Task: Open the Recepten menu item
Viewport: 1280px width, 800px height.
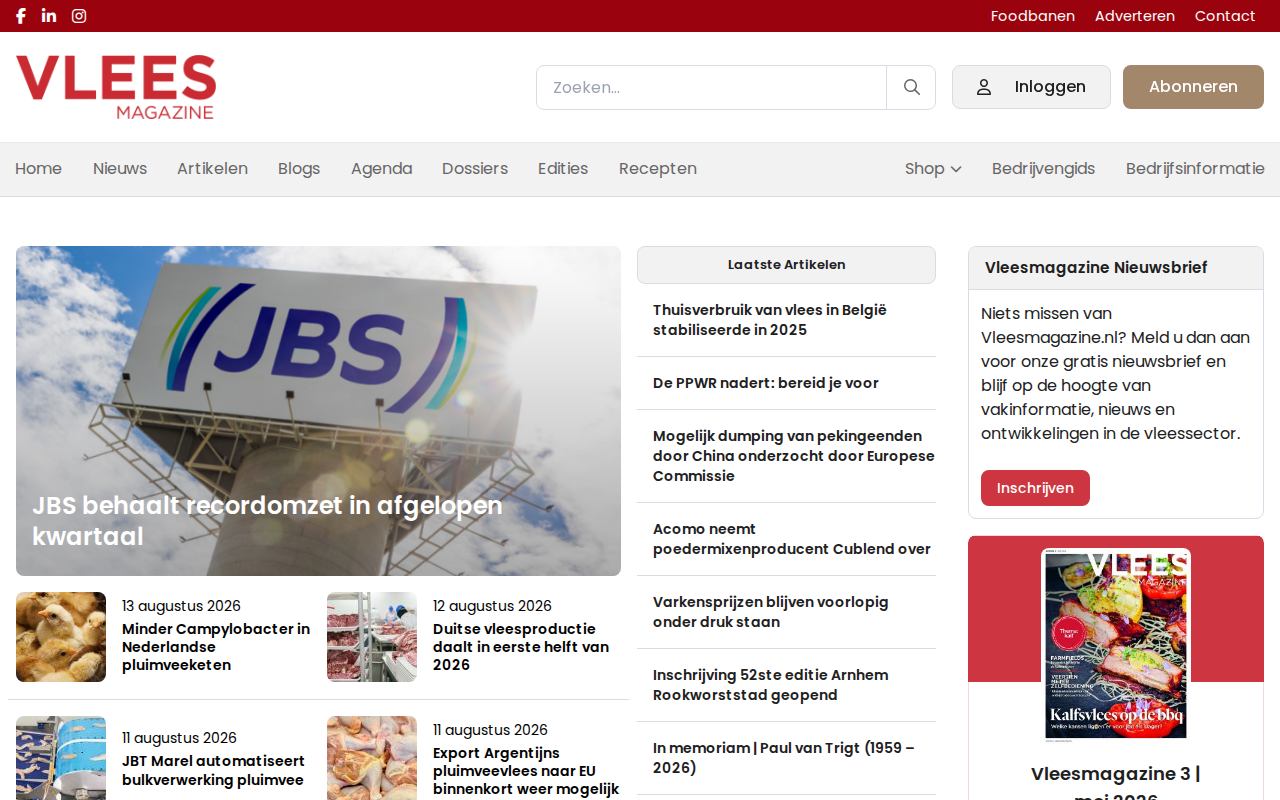Action: (x=658, y=169)
